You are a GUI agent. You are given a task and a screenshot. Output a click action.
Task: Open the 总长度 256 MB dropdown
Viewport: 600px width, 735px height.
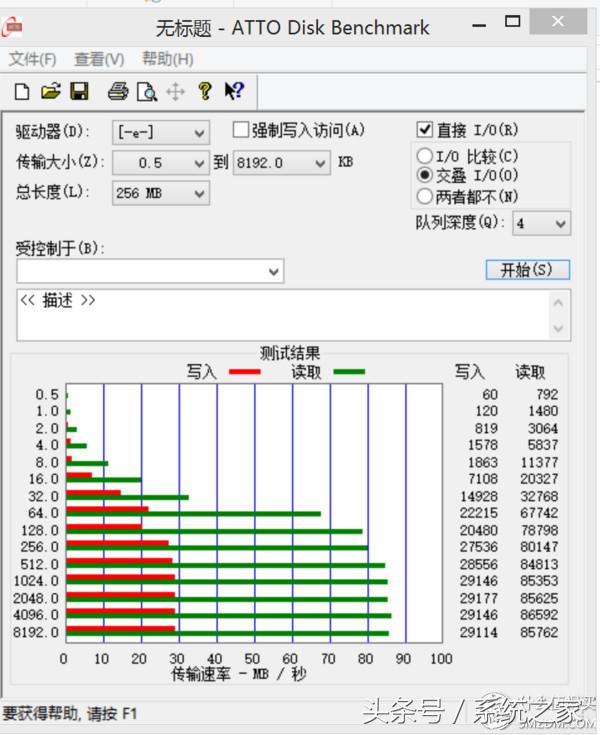click(161, 193)
